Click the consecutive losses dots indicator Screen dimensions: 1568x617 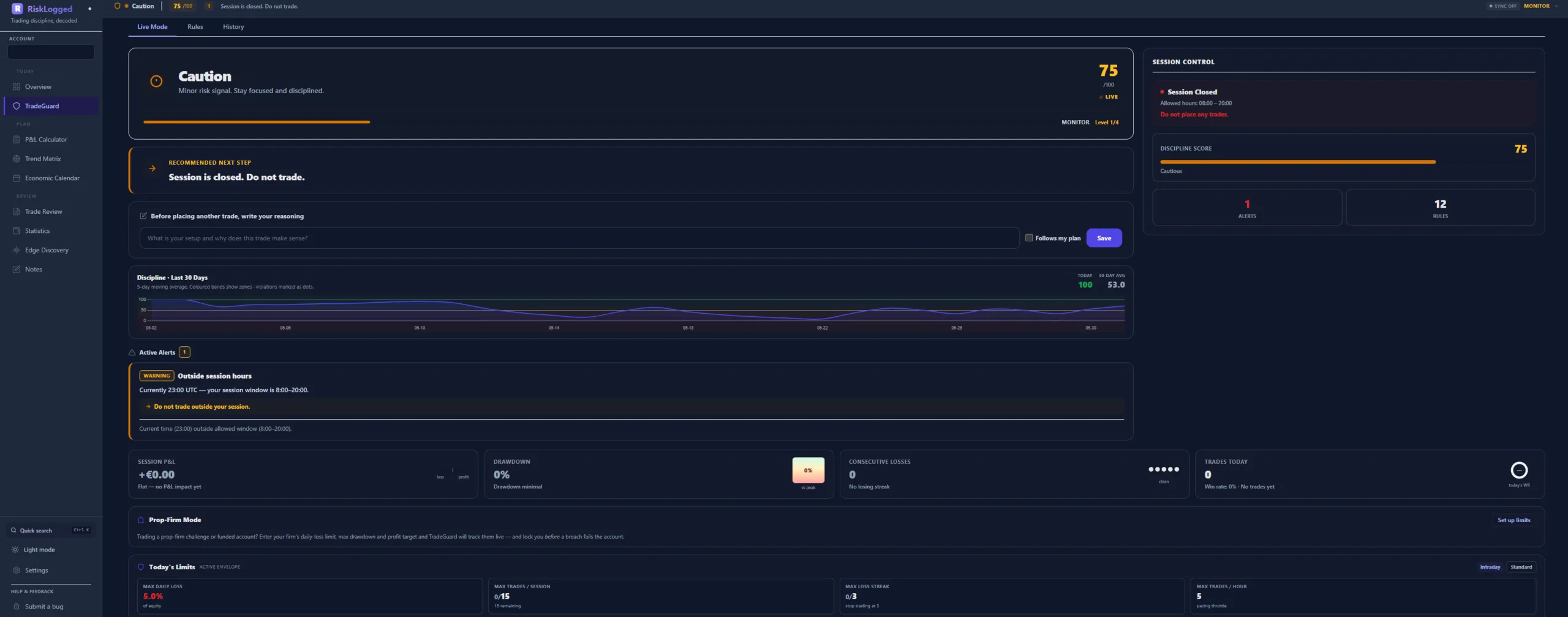(x=1164, y=469)
